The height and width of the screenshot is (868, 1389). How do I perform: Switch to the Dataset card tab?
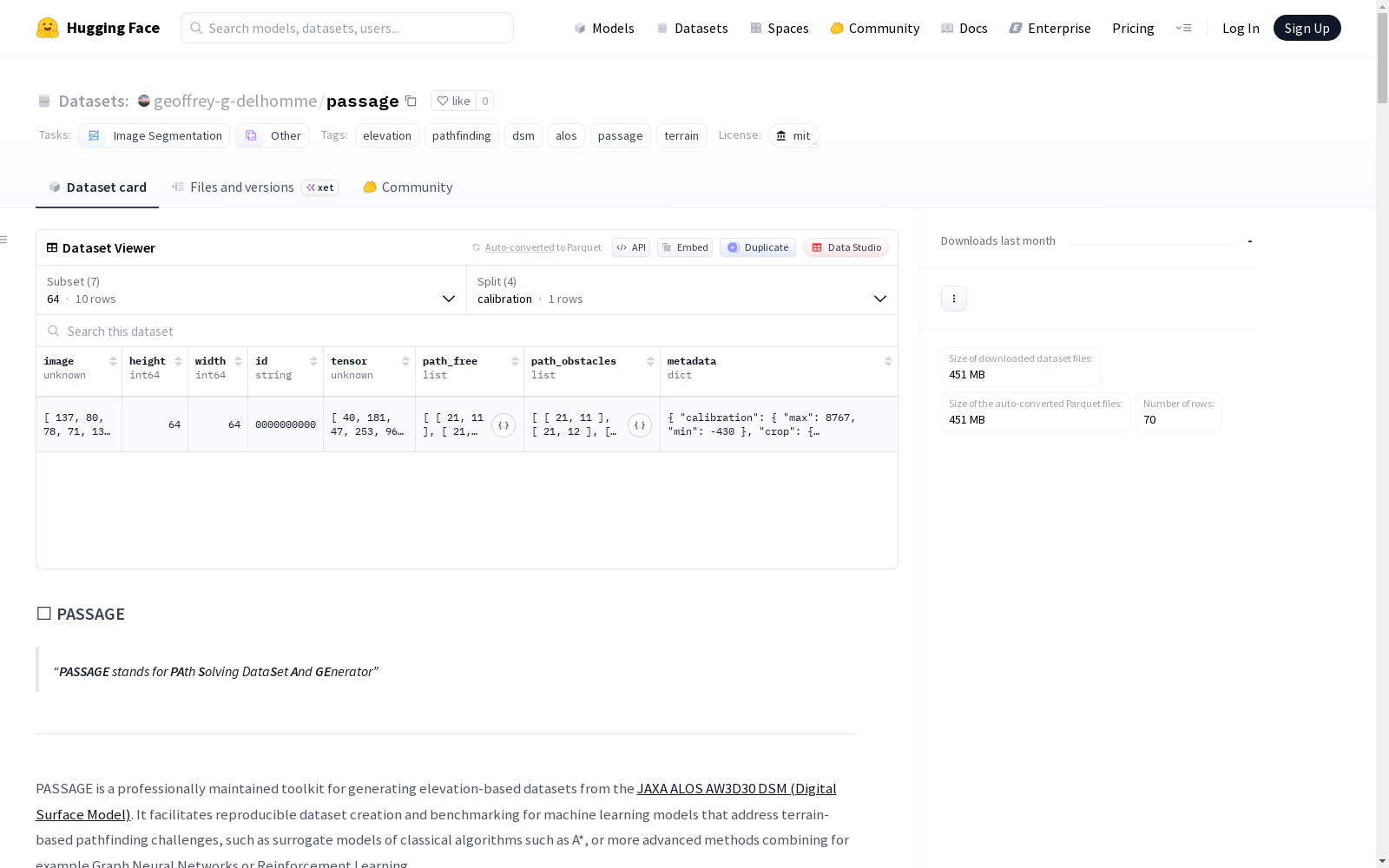pos(97,187)
